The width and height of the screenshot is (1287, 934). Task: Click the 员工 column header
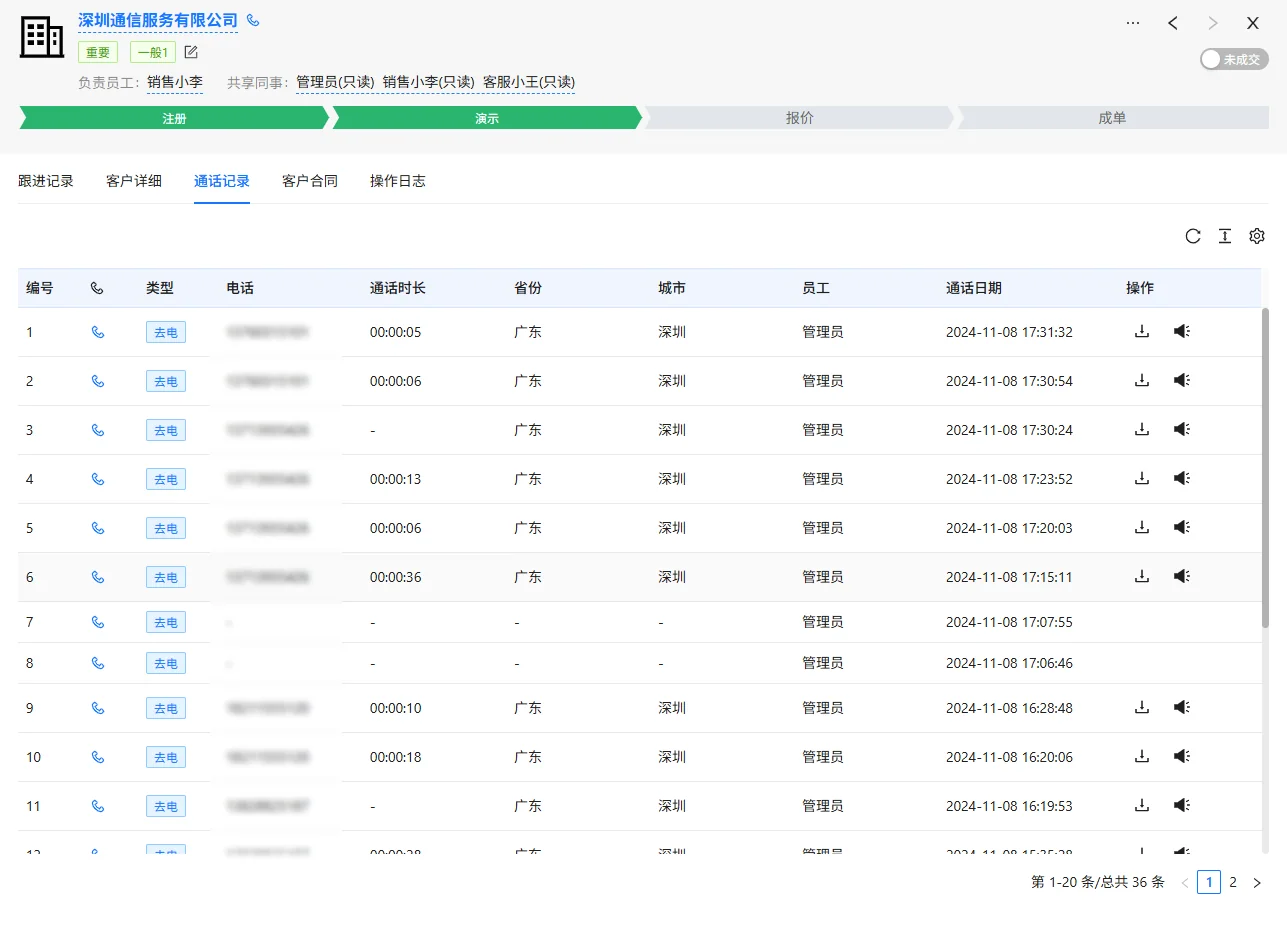click(816, 288)
